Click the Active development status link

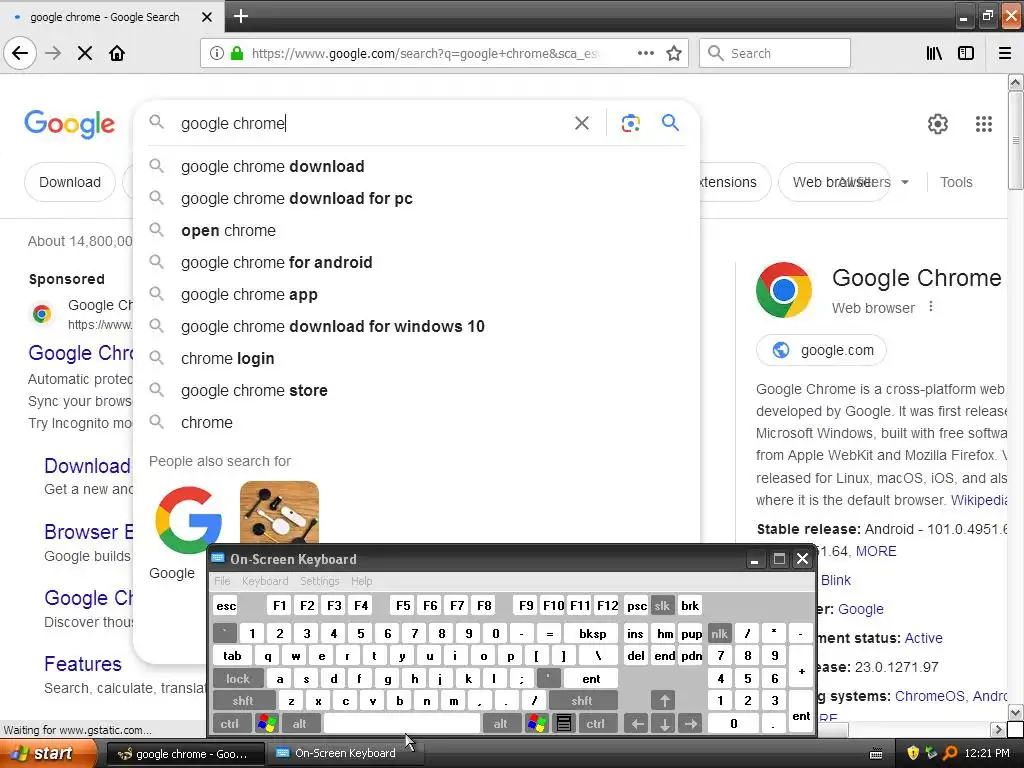(x=923, y=638)
